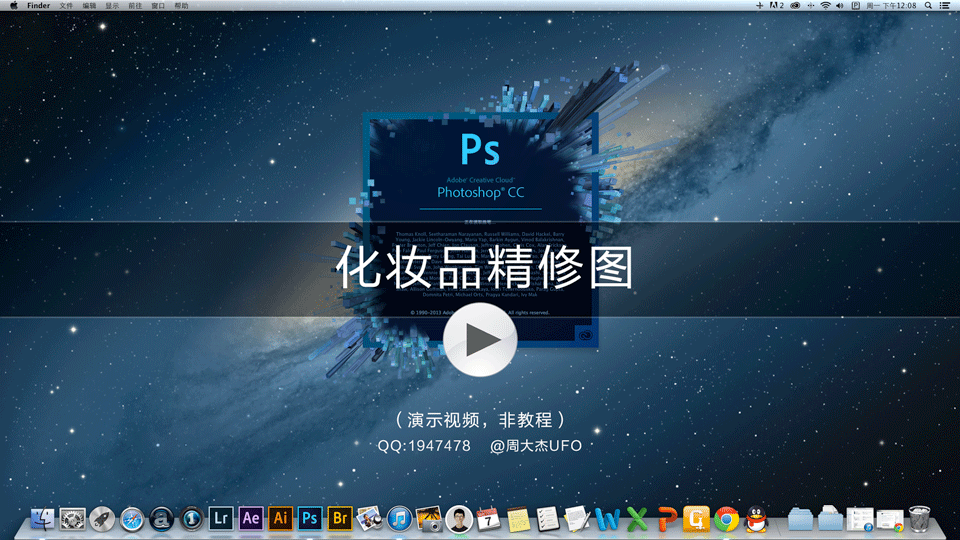This screenshot has height=540, width=960.
Task: Click the @周大杰UFO text
Action: pyautogui.click(x=536, y=446)
